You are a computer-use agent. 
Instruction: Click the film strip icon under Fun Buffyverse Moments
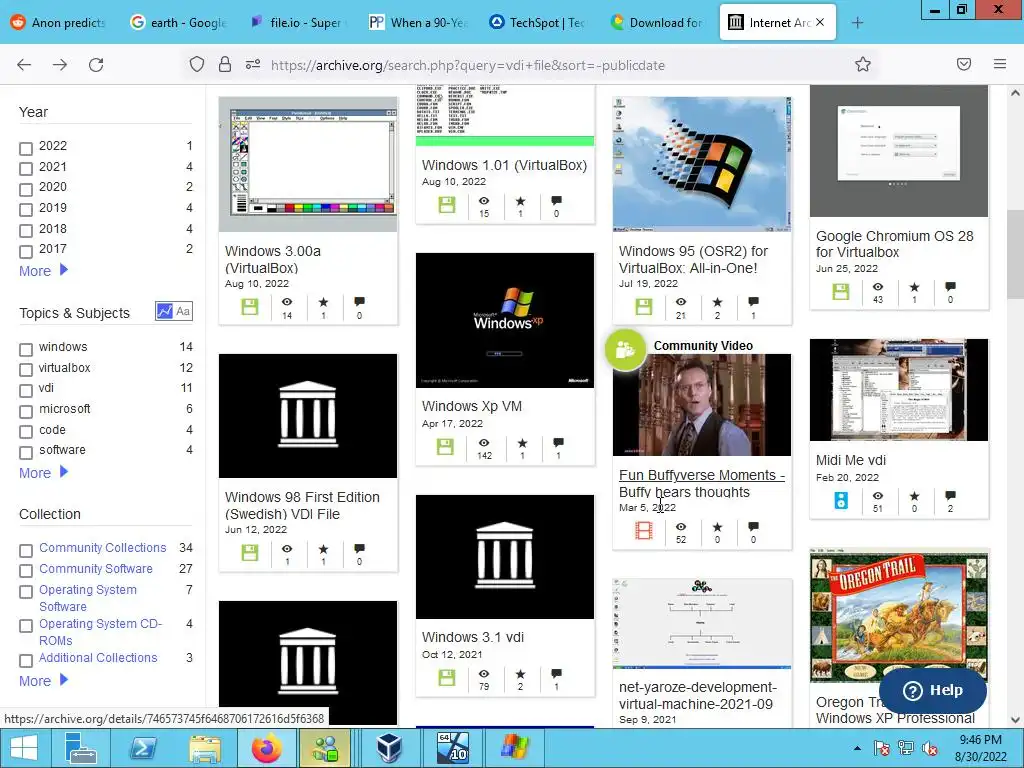coord(644,530)
